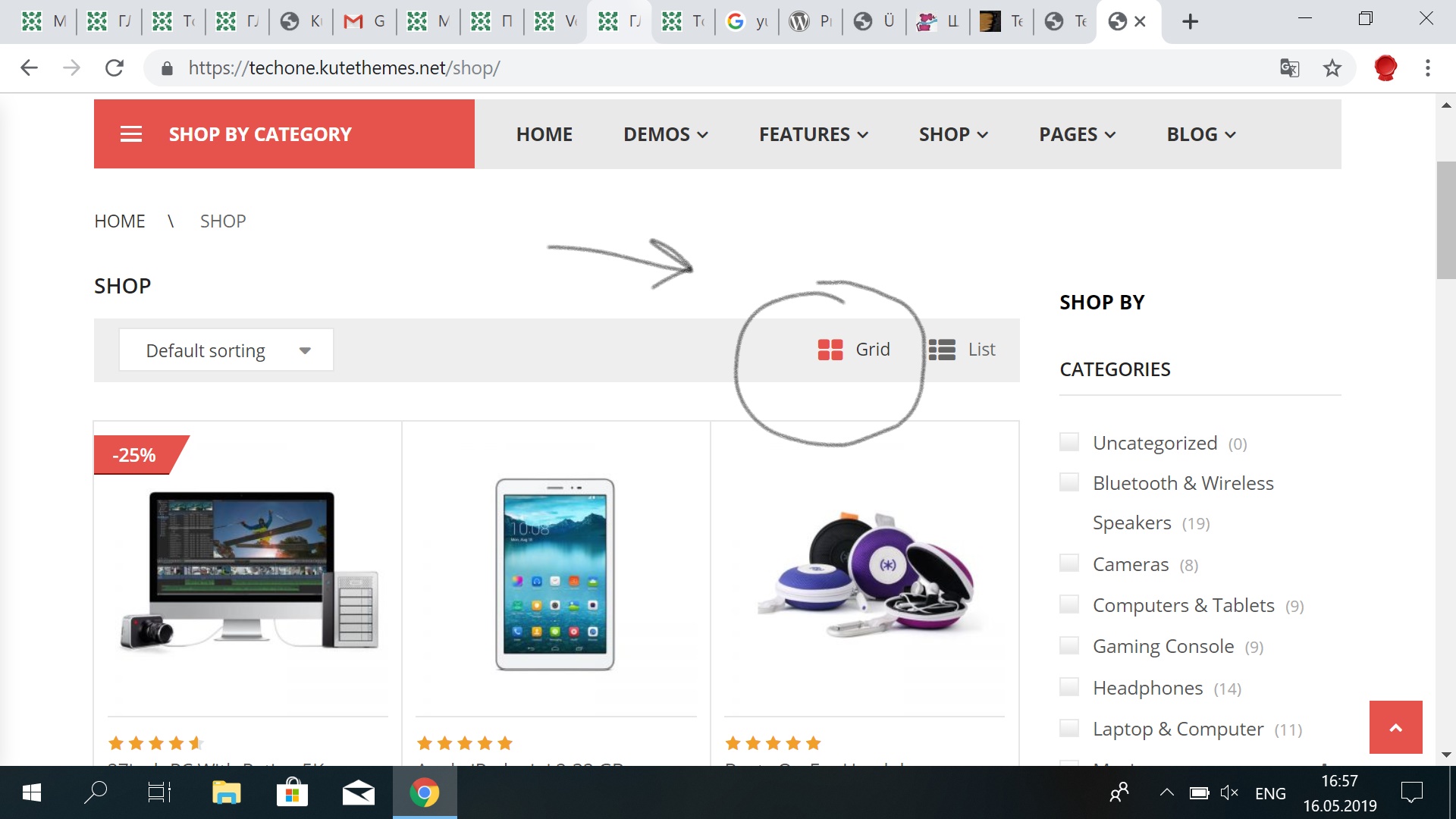Open File Explorer from taskbar
The width and height of the screenshot is (1456, 819).
(226, 793)
